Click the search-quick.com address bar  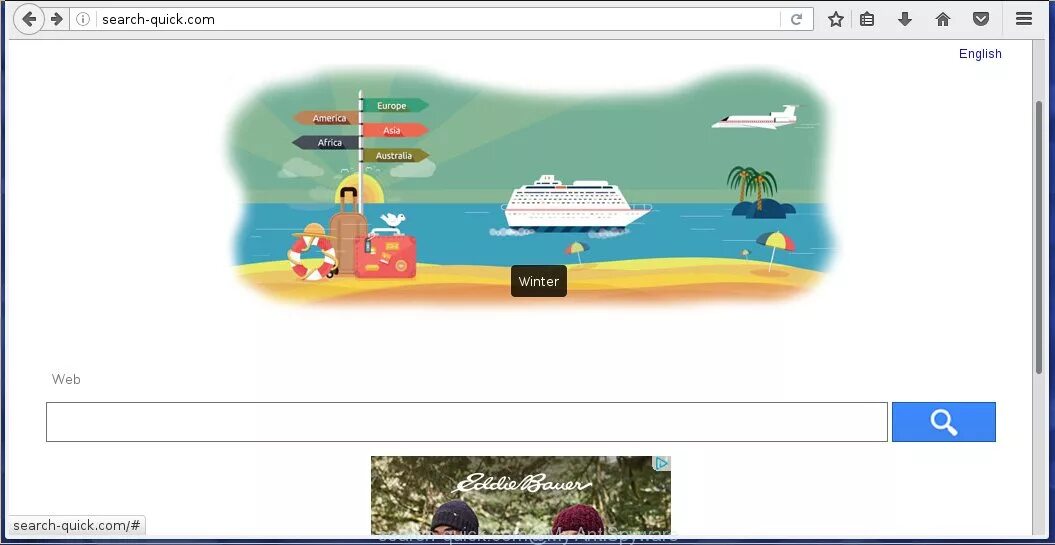(x=437, y=19)
